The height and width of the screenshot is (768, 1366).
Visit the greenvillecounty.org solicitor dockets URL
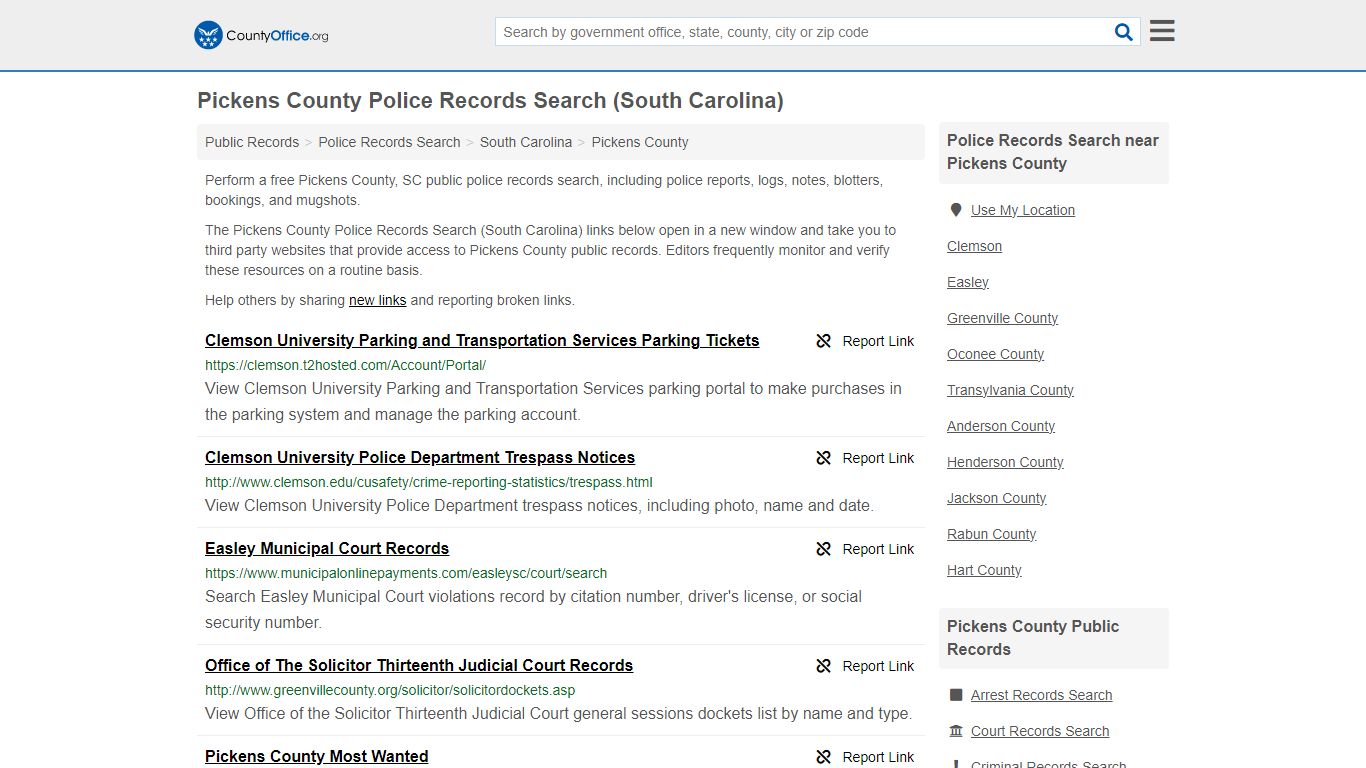pos(390,690)
